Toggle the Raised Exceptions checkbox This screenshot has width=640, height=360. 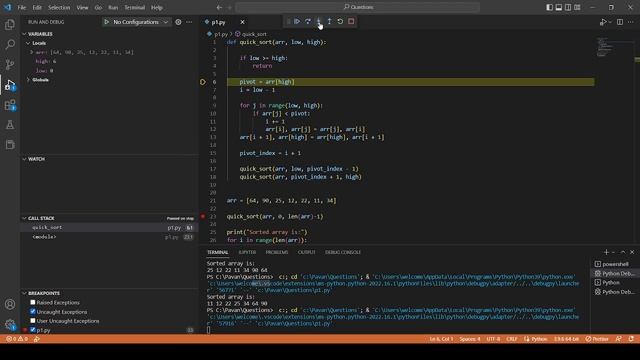[x=33, y=302]
